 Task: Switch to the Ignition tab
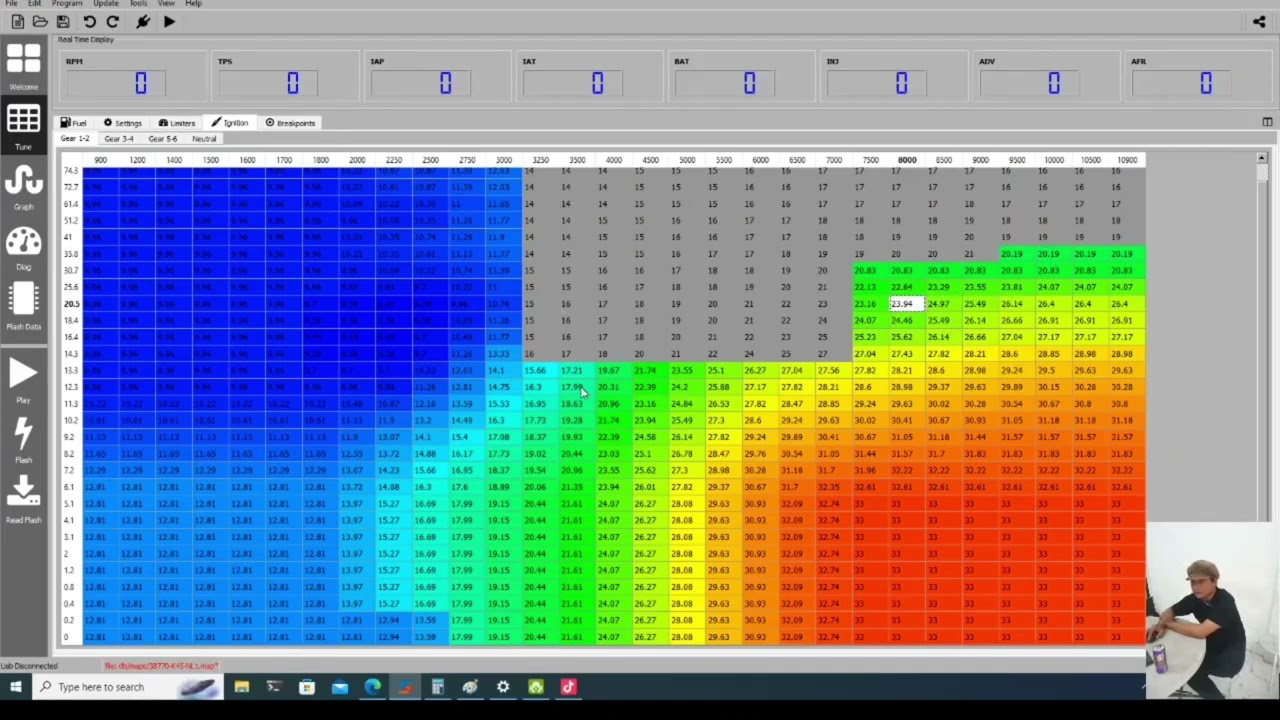230,123
